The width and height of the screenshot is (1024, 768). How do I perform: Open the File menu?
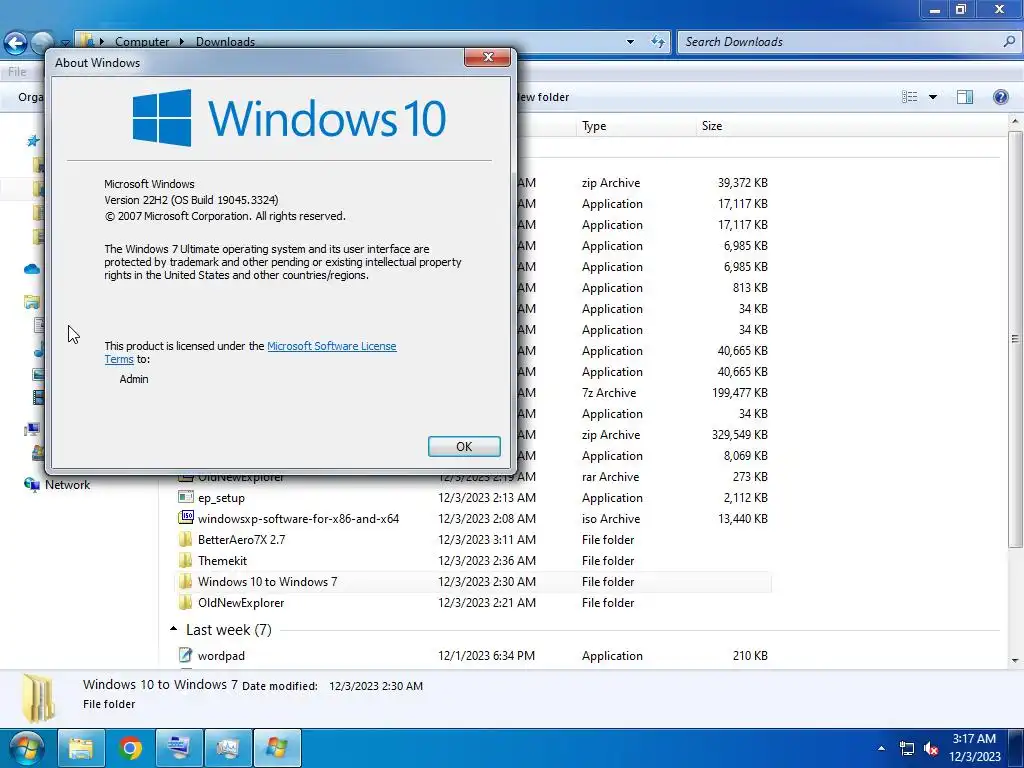18,72
